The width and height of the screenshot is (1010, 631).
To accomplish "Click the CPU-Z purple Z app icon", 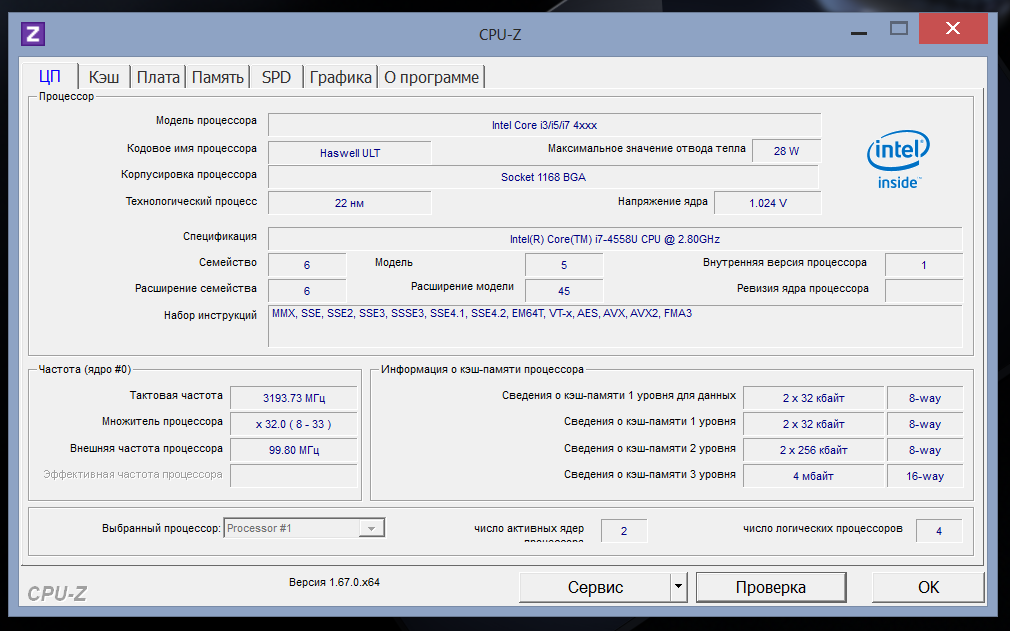I will coord(33,34).
